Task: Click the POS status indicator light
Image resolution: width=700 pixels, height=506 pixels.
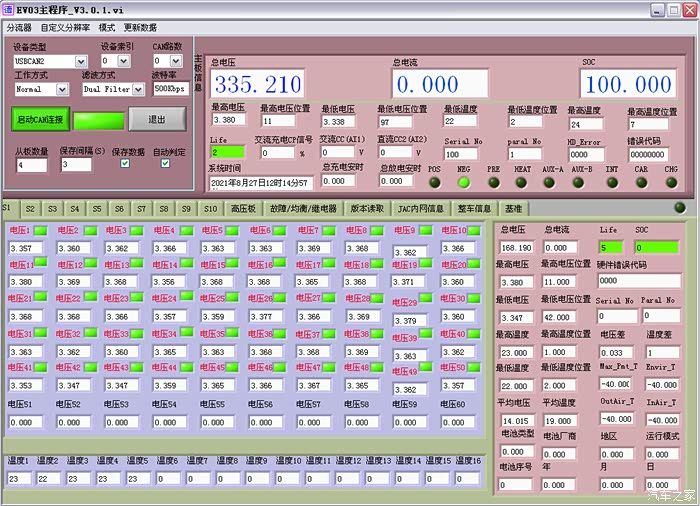Action: (x=434, y=182)
